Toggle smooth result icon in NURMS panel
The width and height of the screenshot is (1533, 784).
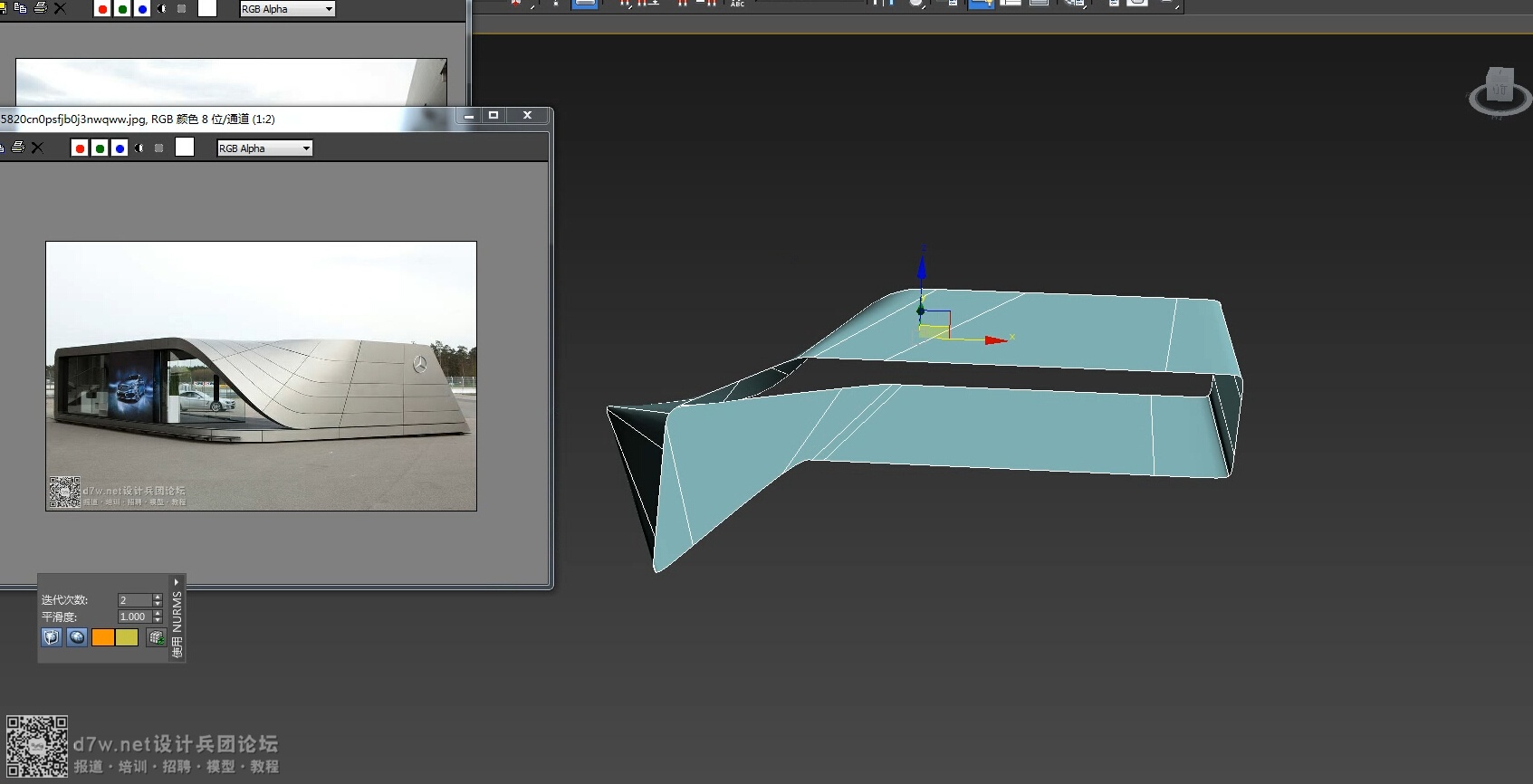[x=52, y=637]
